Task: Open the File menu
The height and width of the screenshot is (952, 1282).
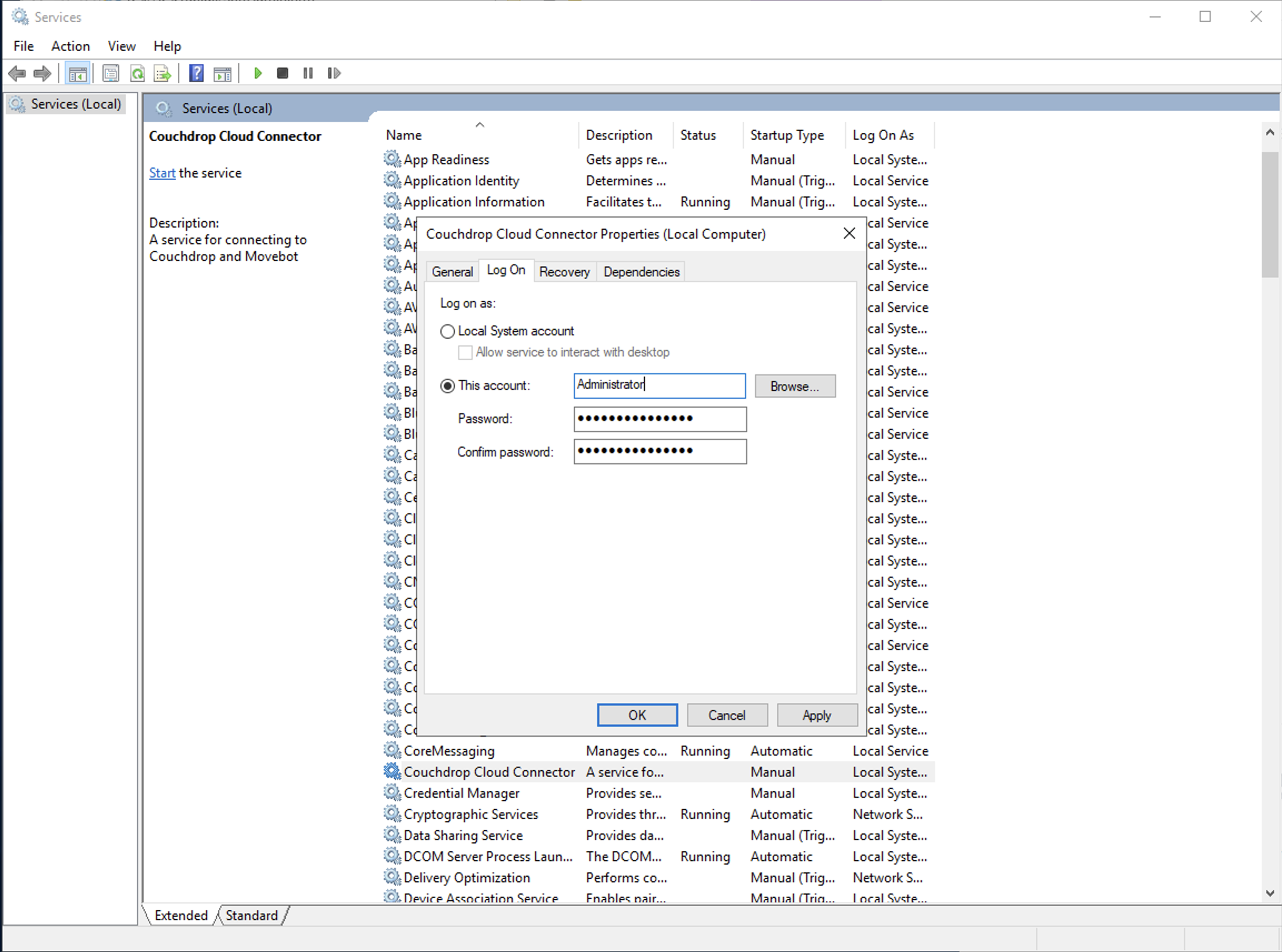Action: pos(23,46)
